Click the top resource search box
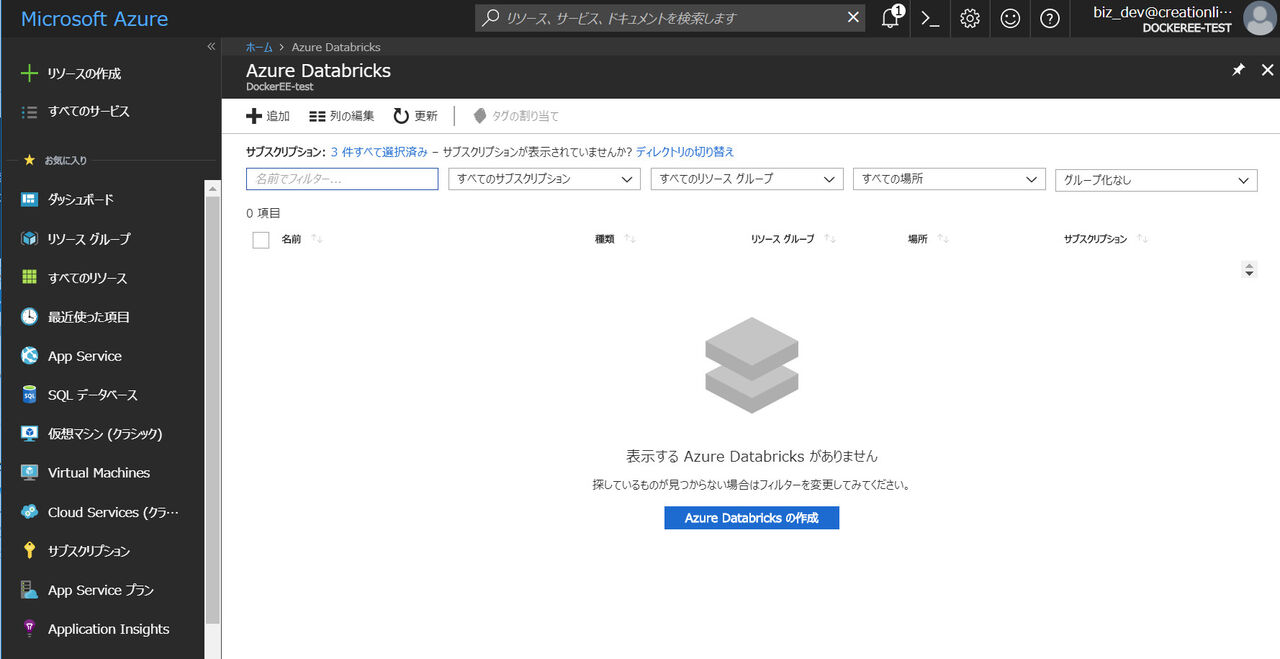The height and width of the screenshot is (659, 1280). pyautogui.click(x=670, y=18)
